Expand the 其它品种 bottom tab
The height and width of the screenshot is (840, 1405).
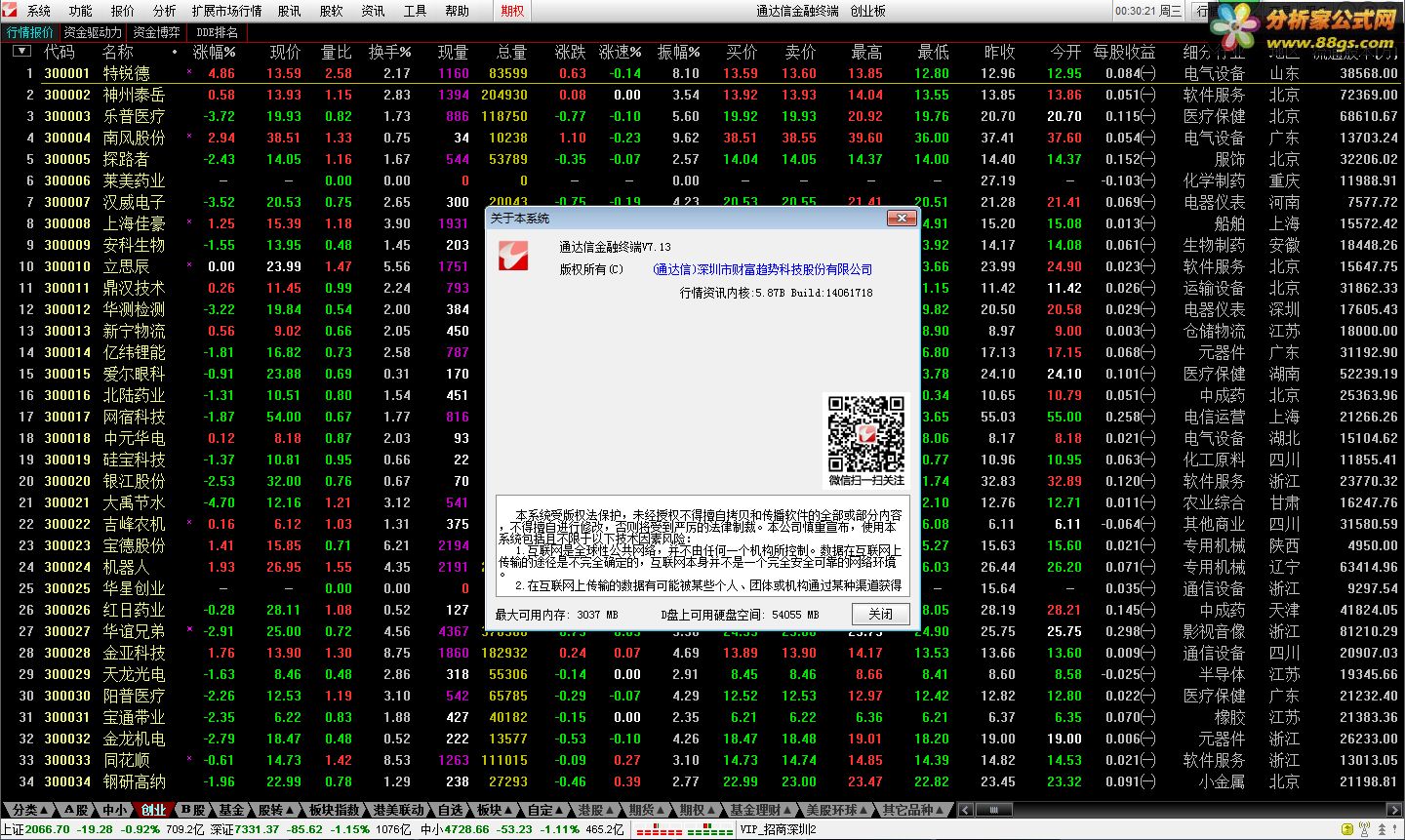pyautogui.click(x=912, y=810)
